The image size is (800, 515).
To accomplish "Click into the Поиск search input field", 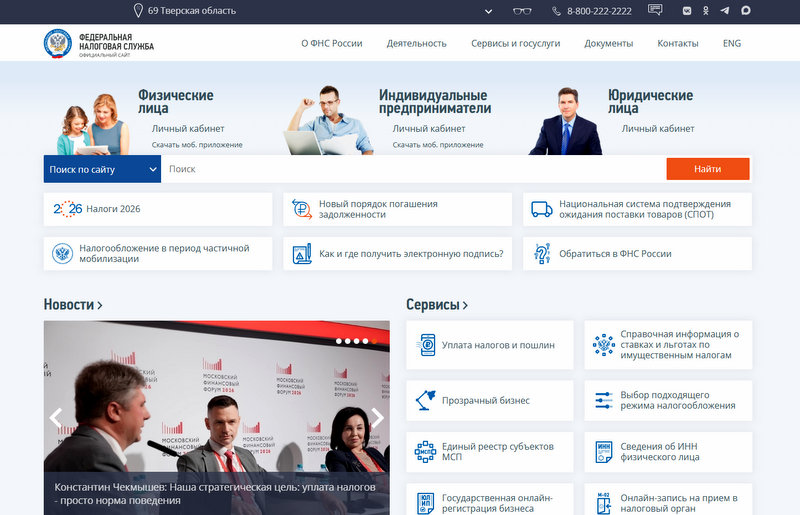I will tap(413, 169).
